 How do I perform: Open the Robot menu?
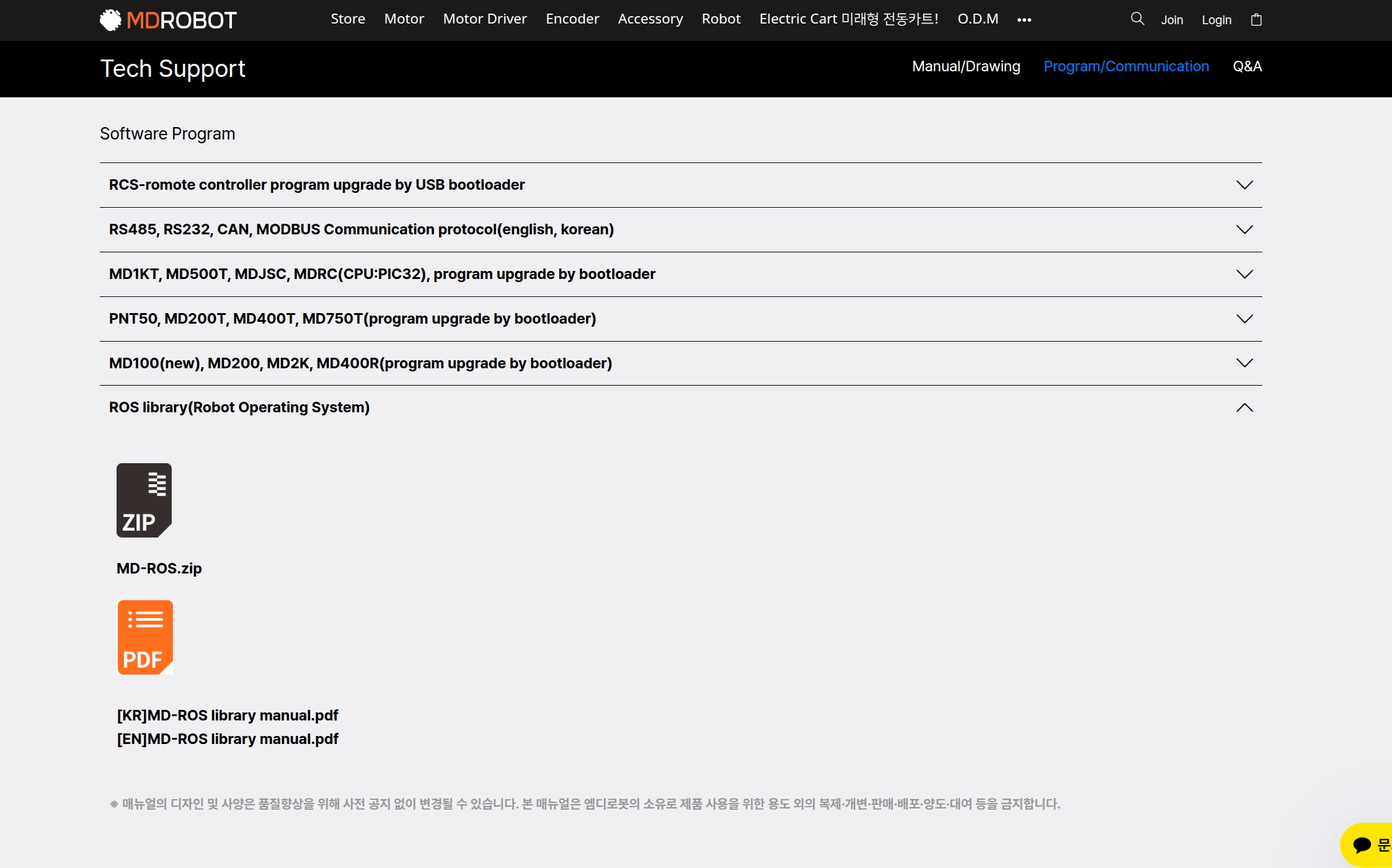[721, 19]
